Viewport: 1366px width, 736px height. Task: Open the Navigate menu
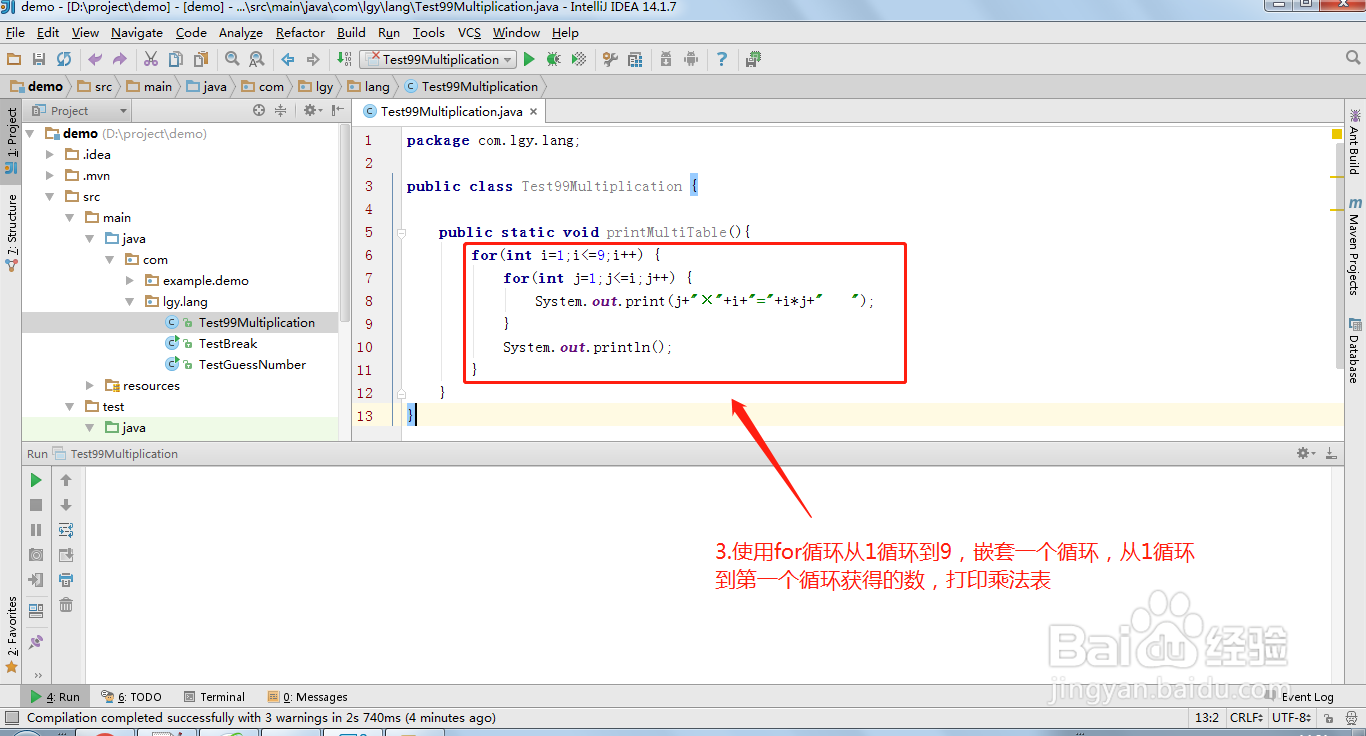click(x=136, y=33)
